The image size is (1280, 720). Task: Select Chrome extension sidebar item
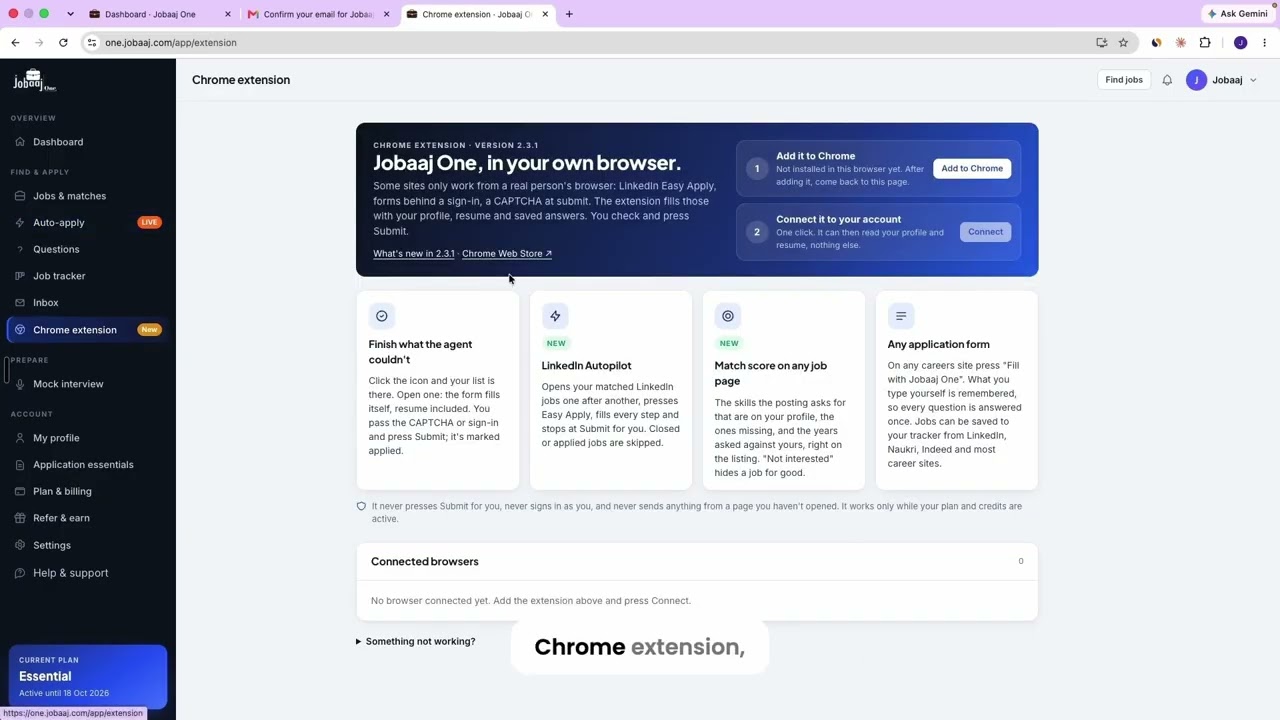(x=87, y=330)
